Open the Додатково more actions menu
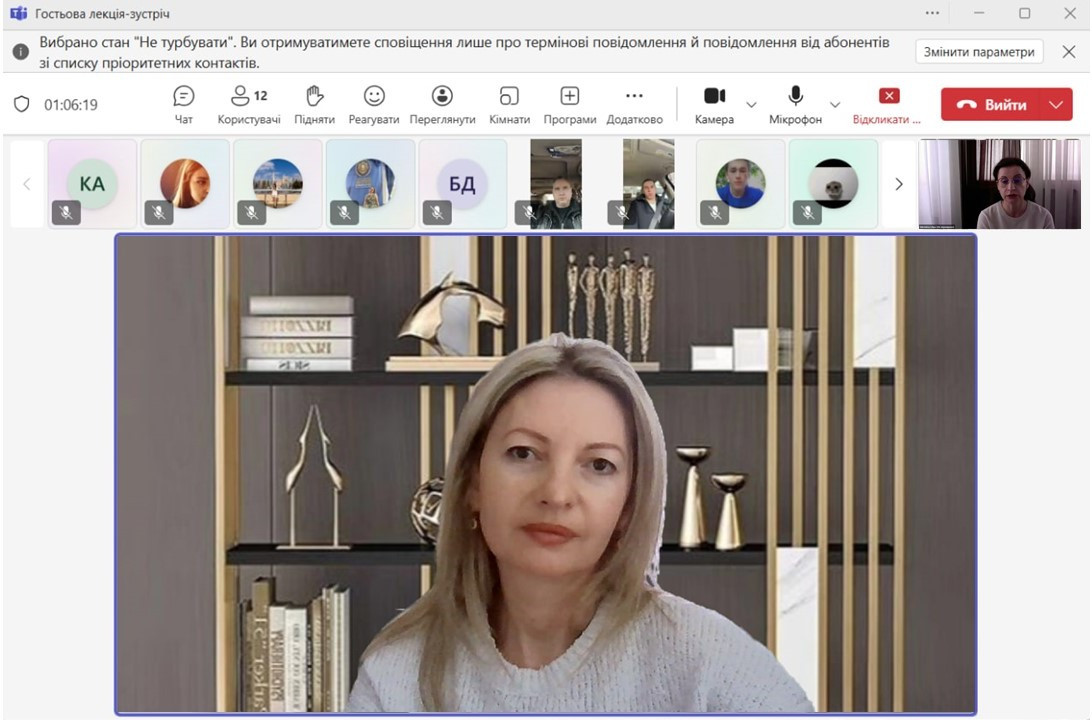This screenshot has height=720, width=1092. click(x=634, y=103)
